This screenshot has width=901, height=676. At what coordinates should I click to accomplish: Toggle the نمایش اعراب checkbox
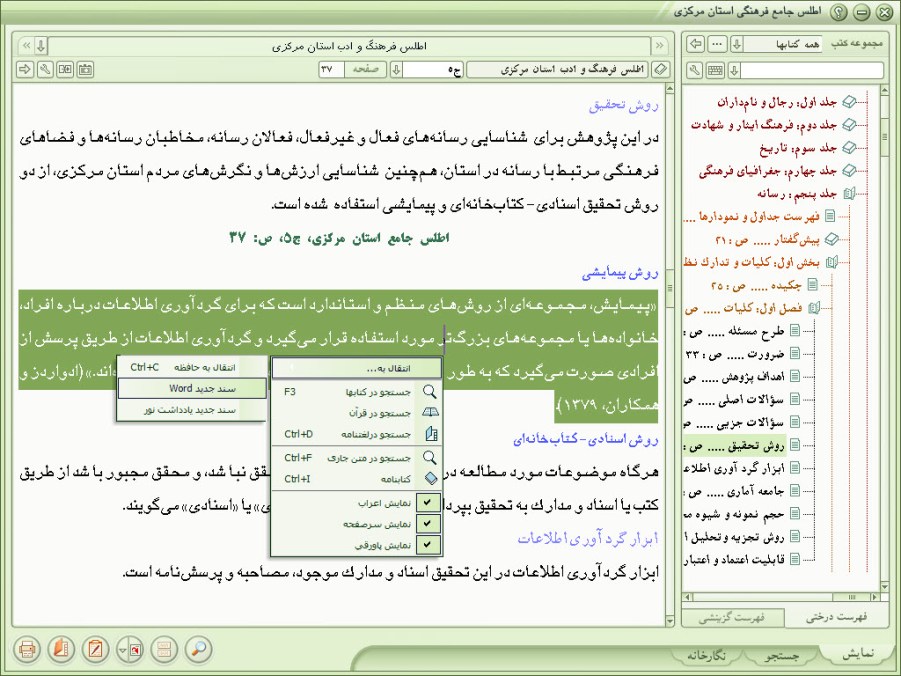click(x=428, y=502)
